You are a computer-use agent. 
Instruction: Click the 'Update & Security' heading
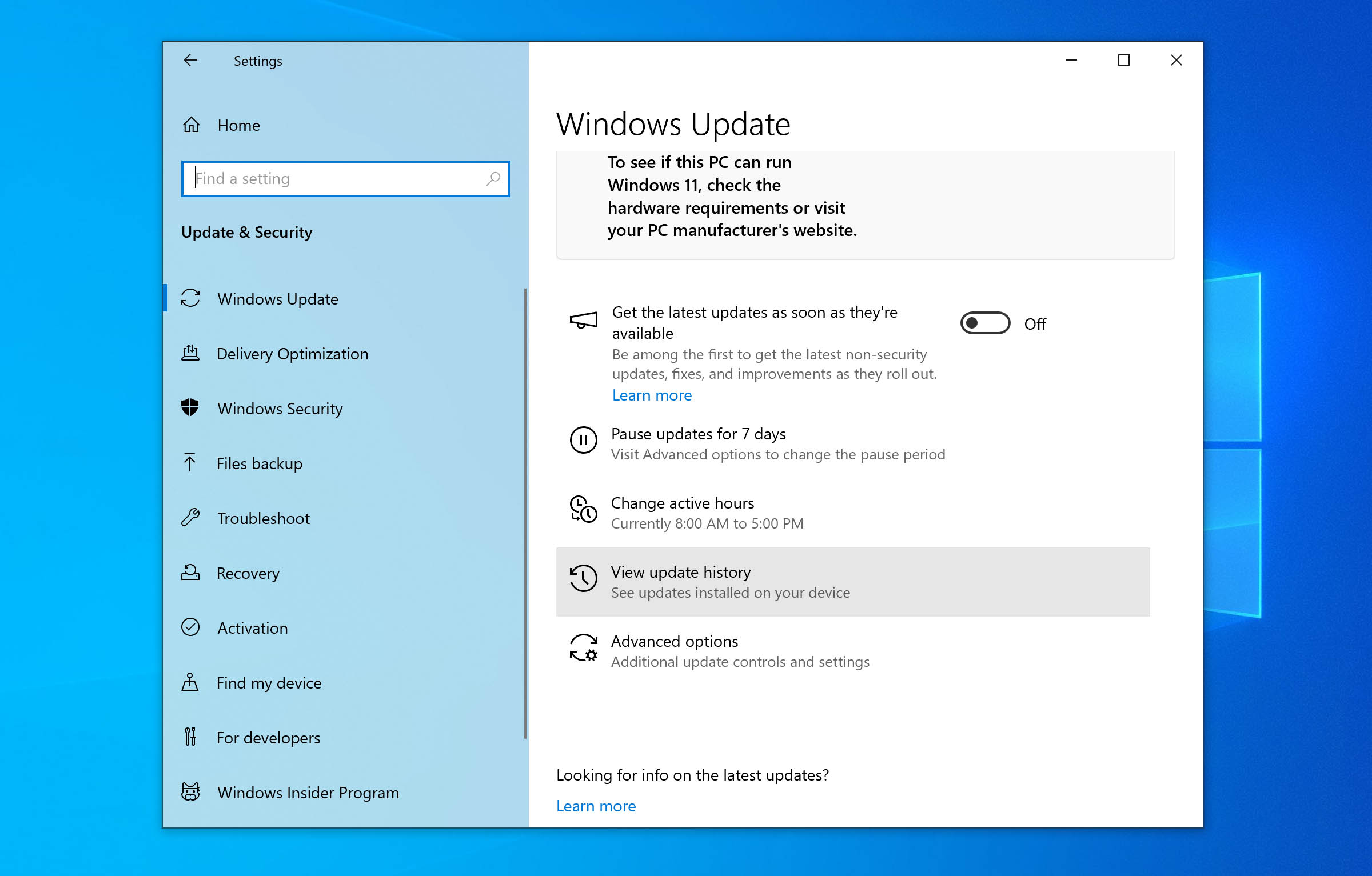[247, 232]
